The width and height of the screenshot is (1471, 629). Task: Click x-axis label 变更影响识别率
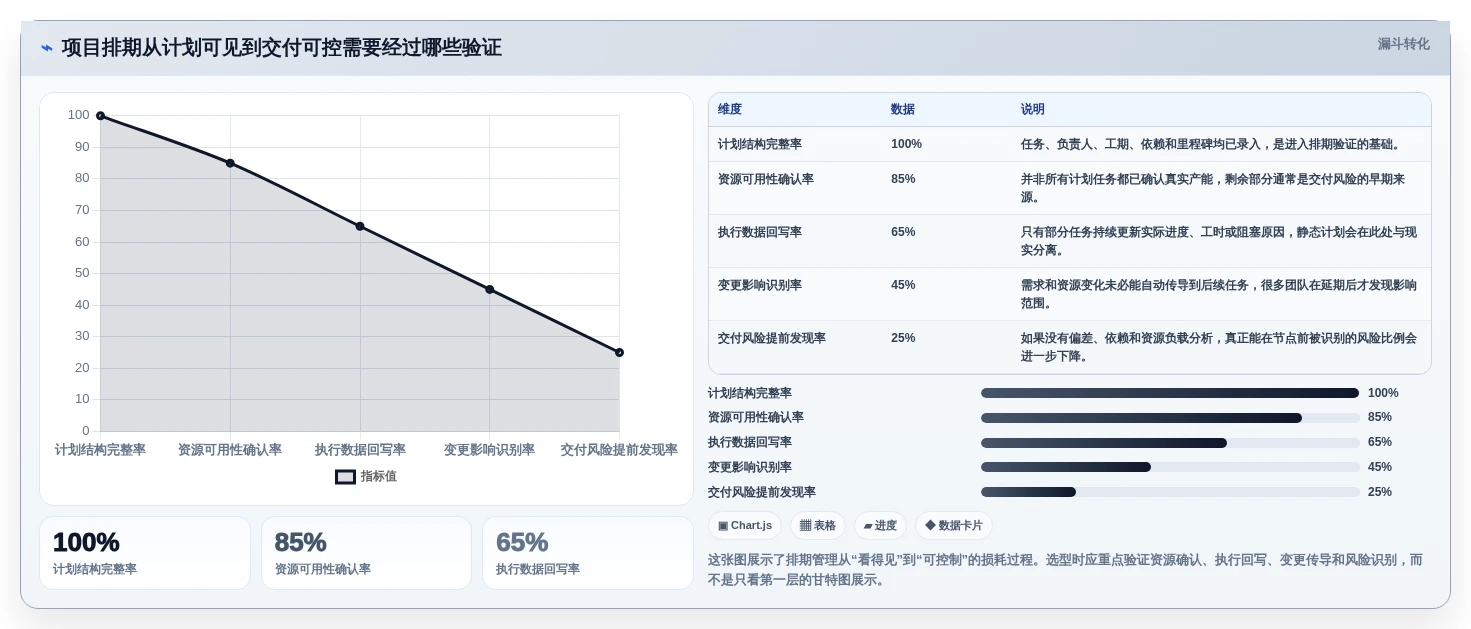click(x=489, y=450)
